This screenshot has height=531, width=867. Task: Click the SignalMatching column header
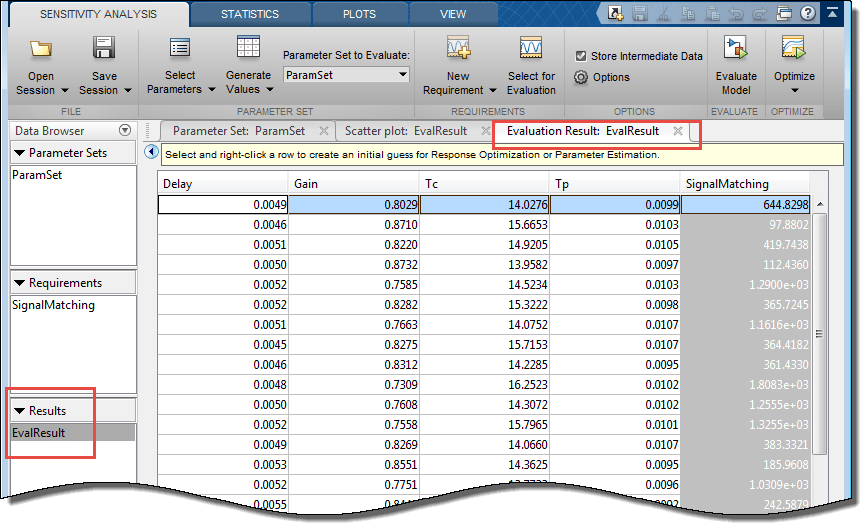pos(745,184)
